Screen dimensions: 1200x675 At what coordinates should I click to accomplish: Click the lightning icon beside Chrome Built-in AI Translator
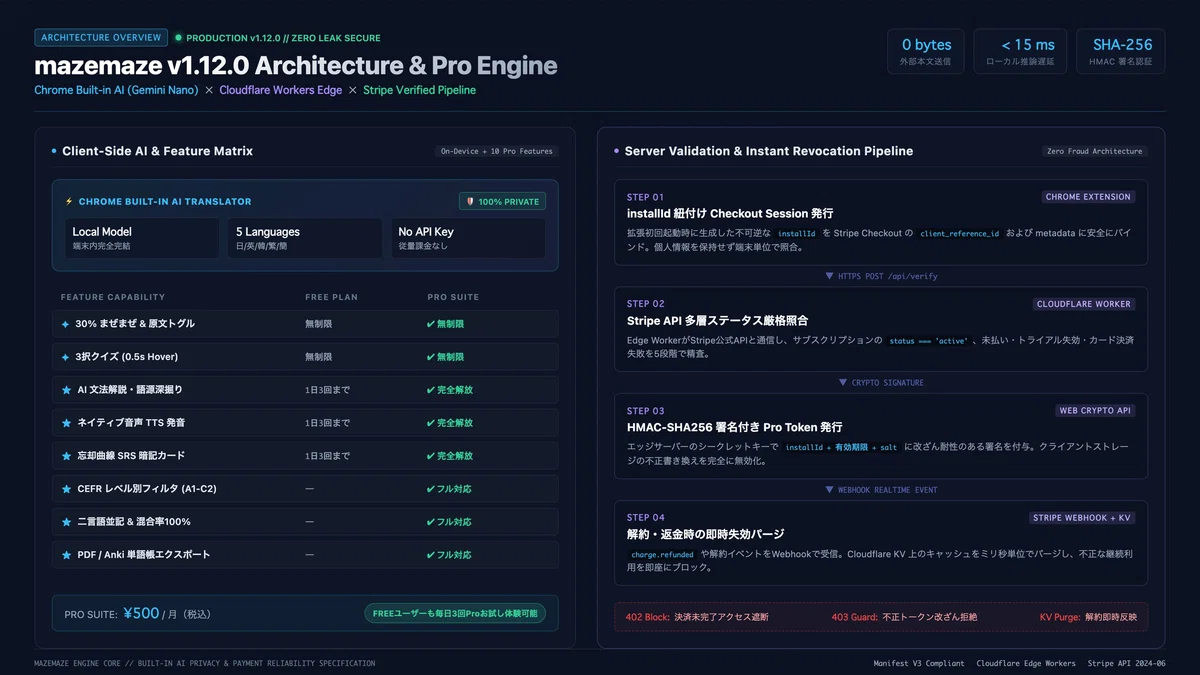[69, 201]
